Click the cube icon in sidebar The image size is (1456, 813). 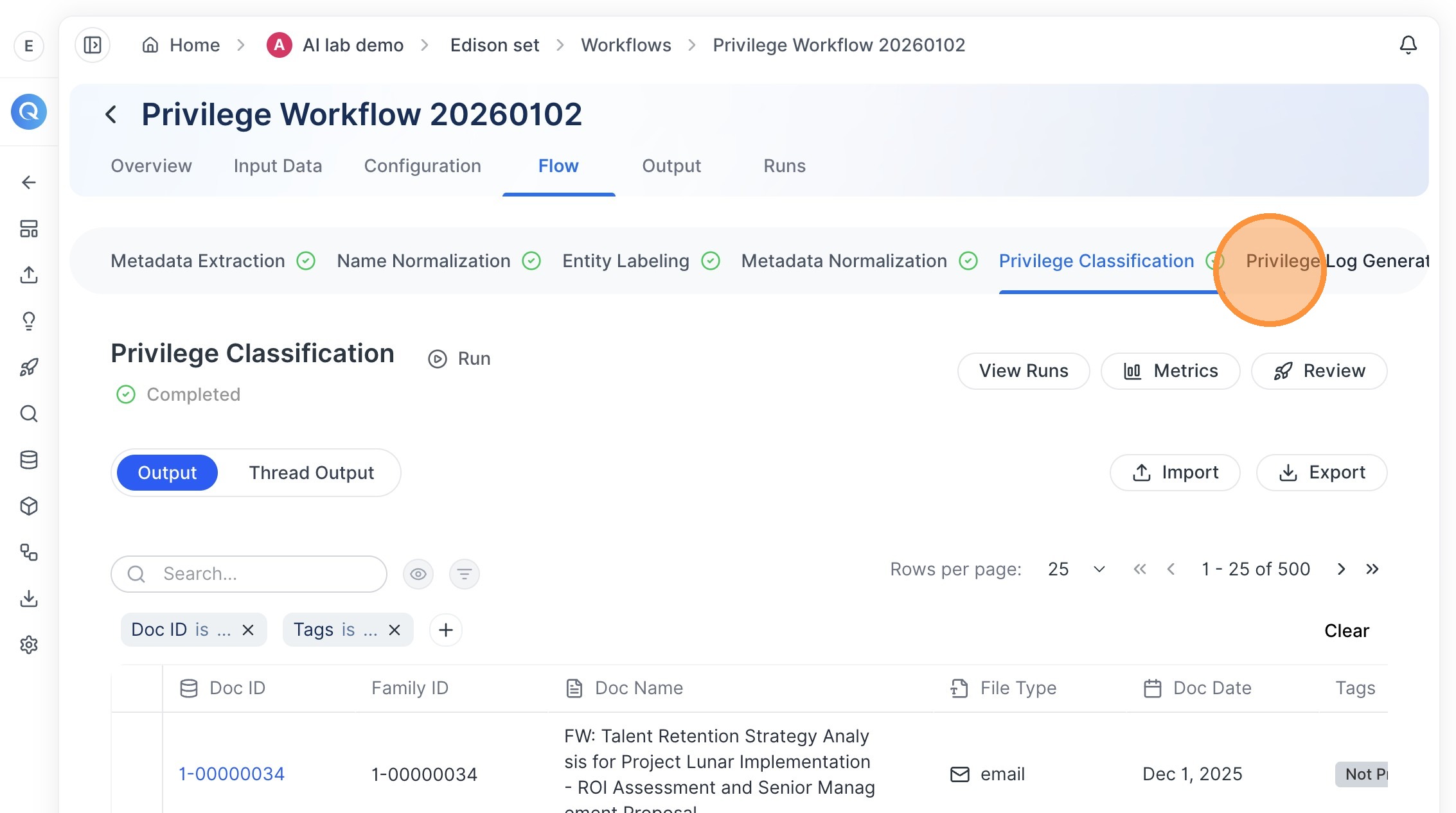pyautogui.click(x=29, y=506)
